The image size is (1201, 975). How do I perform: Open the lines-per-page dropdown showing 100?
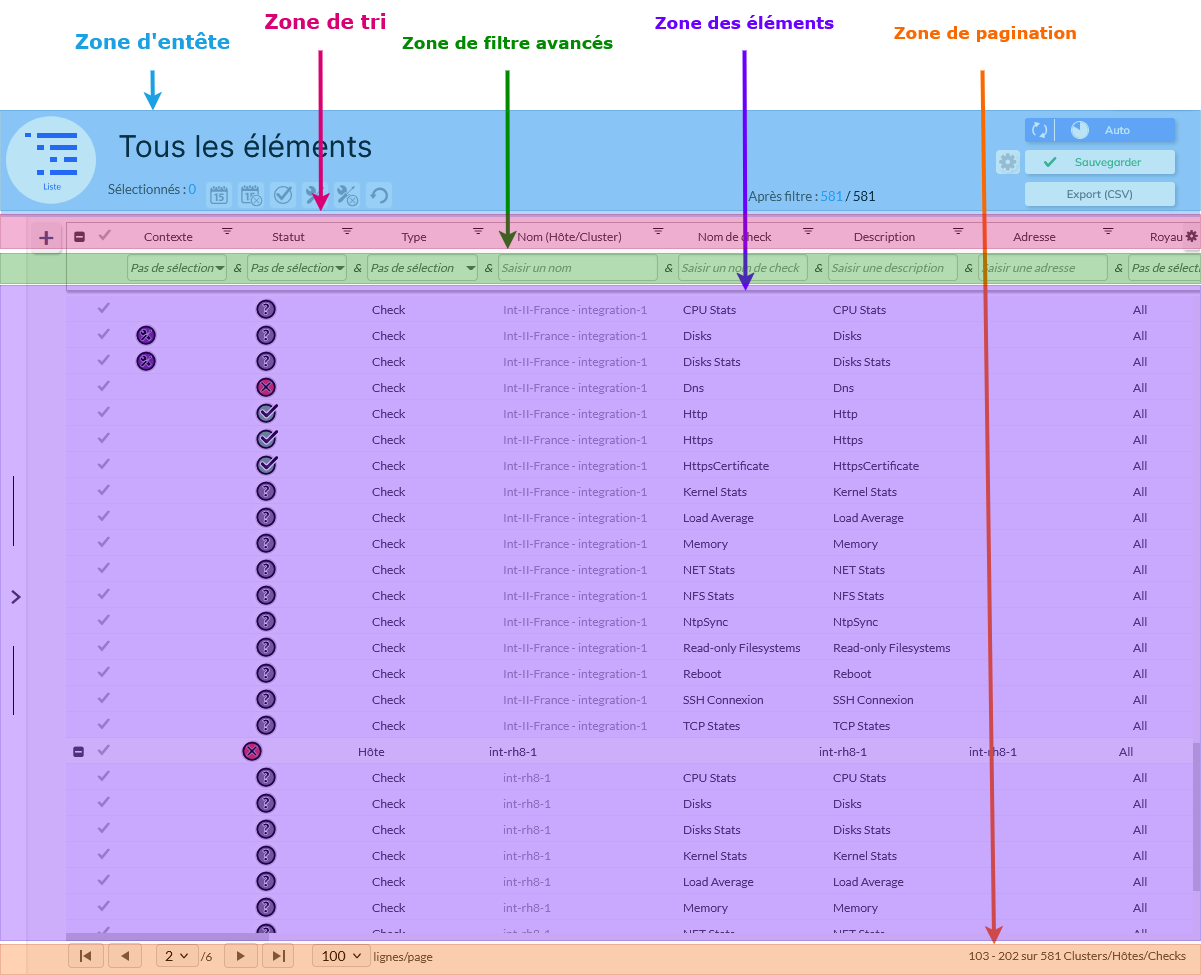pyautogui.click(x=341, y=956)
